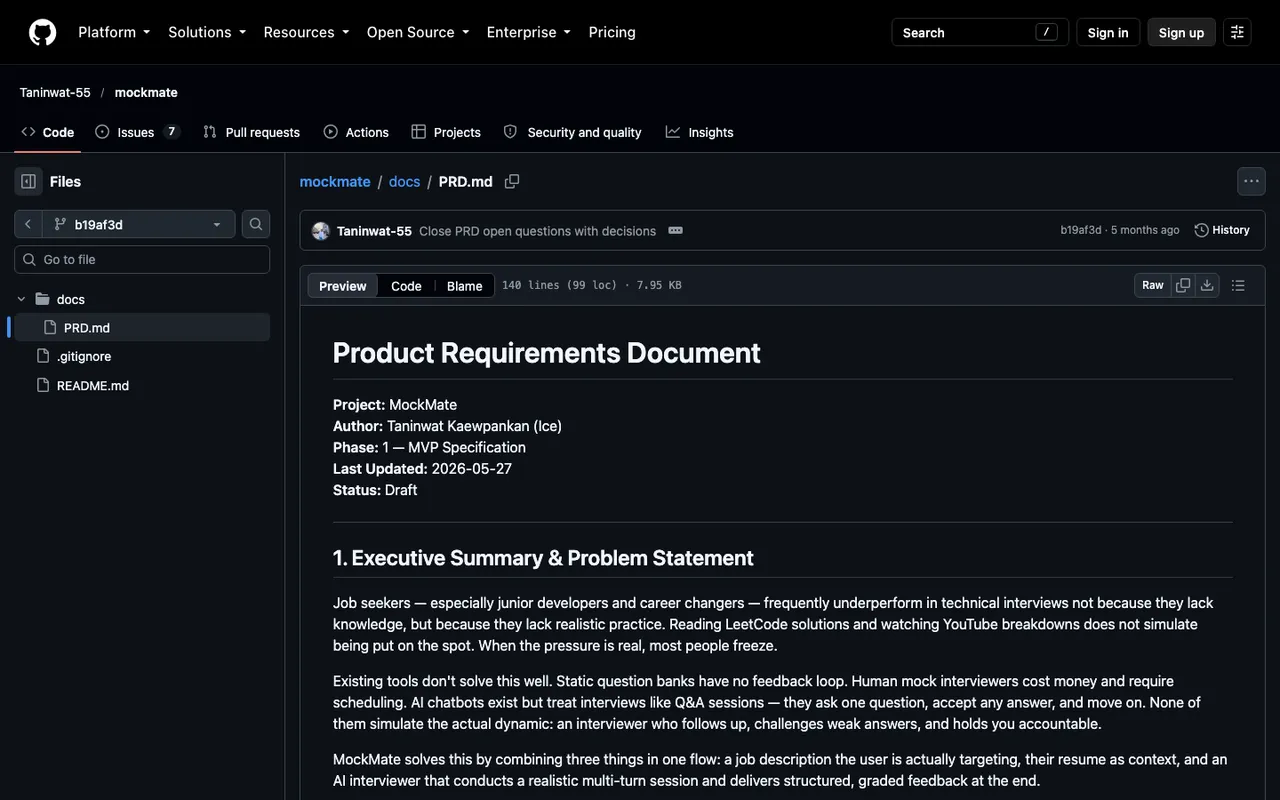Download the raw PRD.md file

tap(1207, 285)
